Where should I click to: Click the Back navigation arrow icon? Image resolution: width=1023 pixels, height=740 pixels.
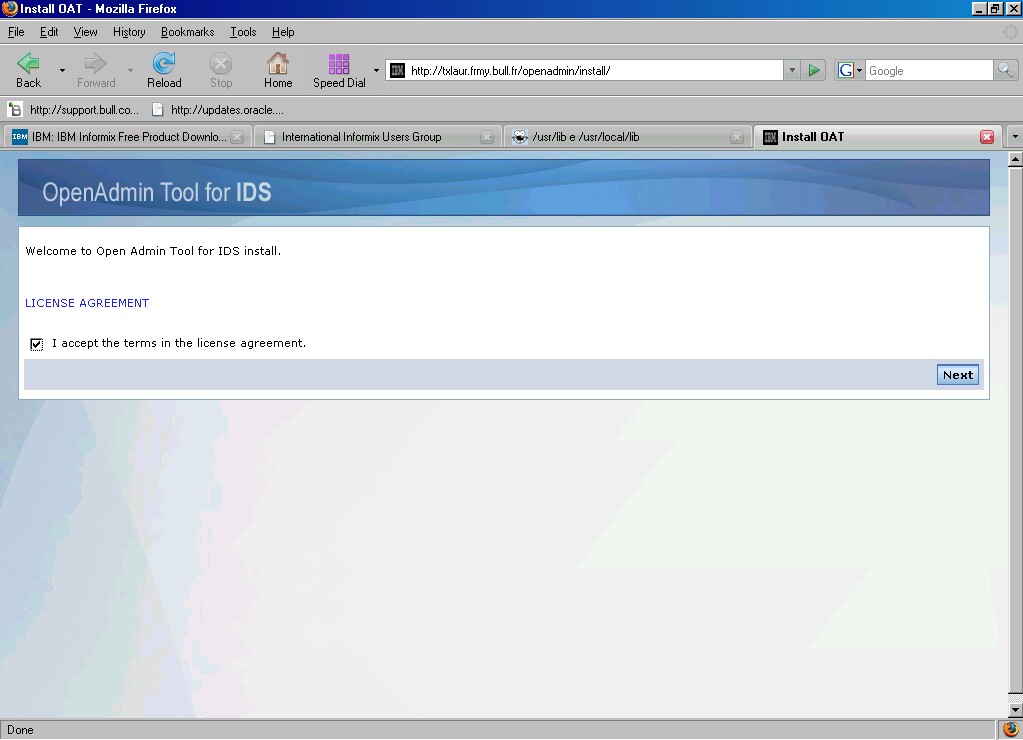pos(29,65)
